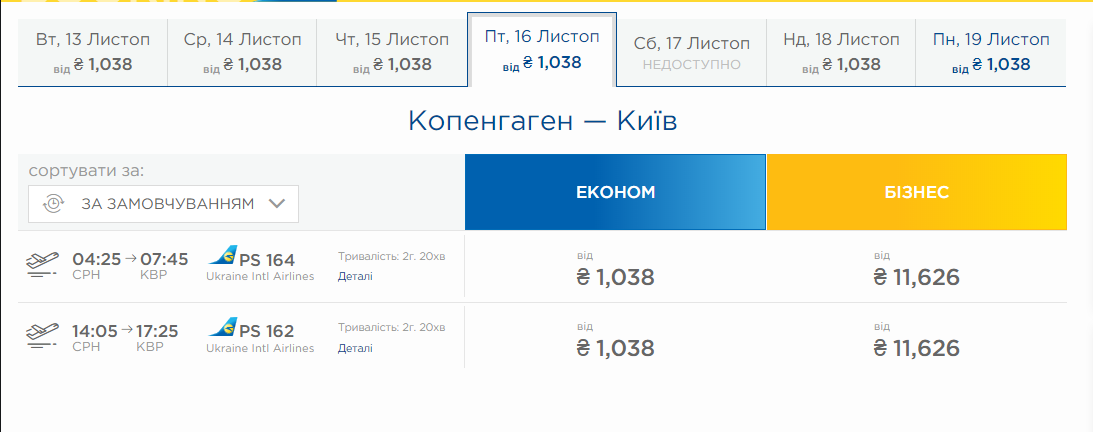Choose the Нд, 18 Листоп date tab
The image size is (1093, 432).
[x=841, y=52]
